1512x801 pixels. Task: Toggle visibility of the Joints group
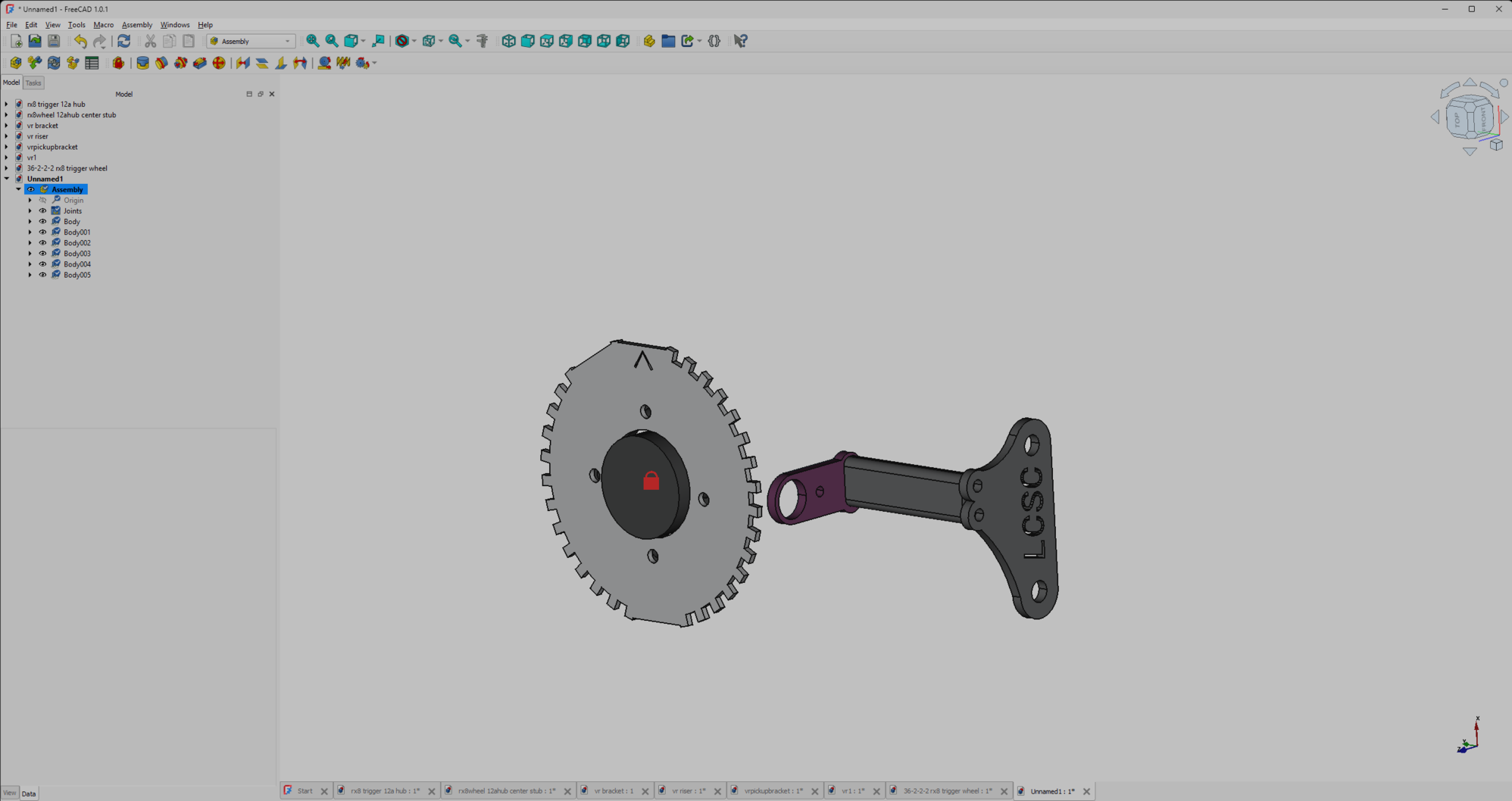click(42, 211)
